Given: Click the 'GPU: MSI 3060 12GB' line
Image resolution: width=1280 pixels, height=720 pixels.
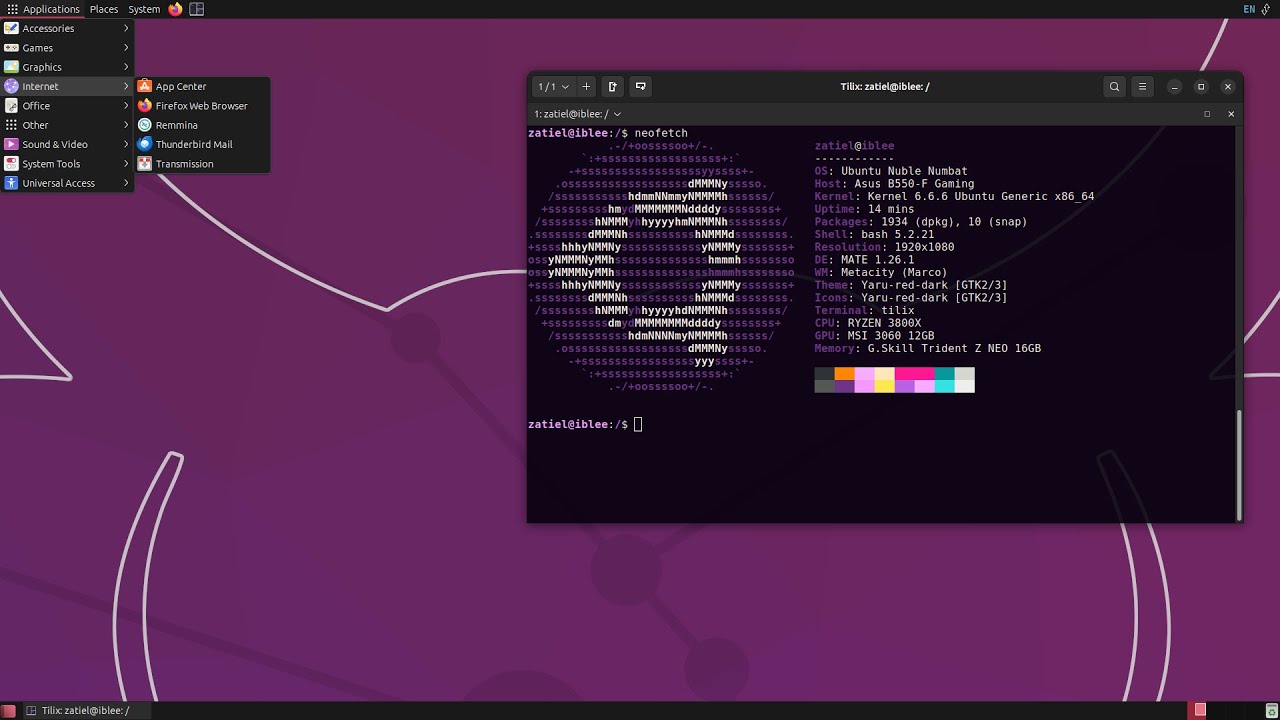Looking at the screenshot, I should [x=874, y=336].
